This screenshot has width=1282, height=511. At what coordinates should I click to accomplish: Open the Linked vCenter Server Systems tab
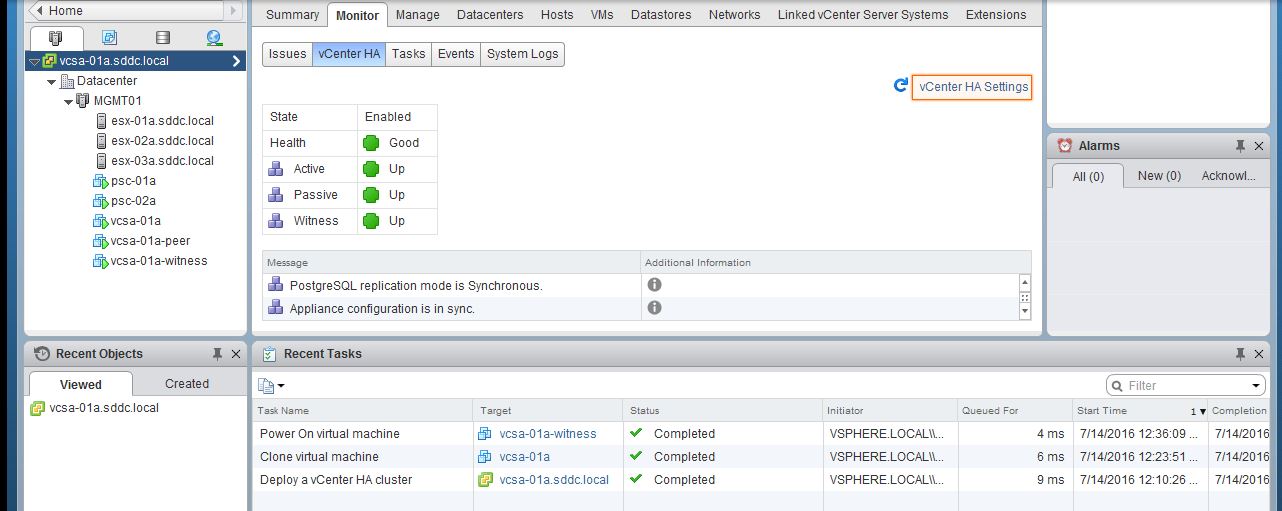(x=862, y=15)
